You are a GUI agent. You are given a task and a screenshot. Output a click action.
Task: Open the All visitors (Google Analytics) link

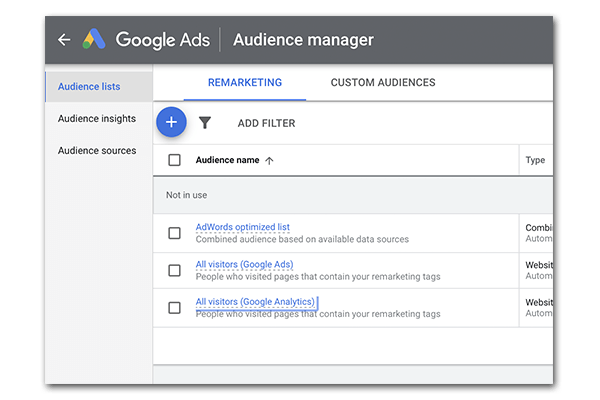pyautogui.click(x=255, y=302)
